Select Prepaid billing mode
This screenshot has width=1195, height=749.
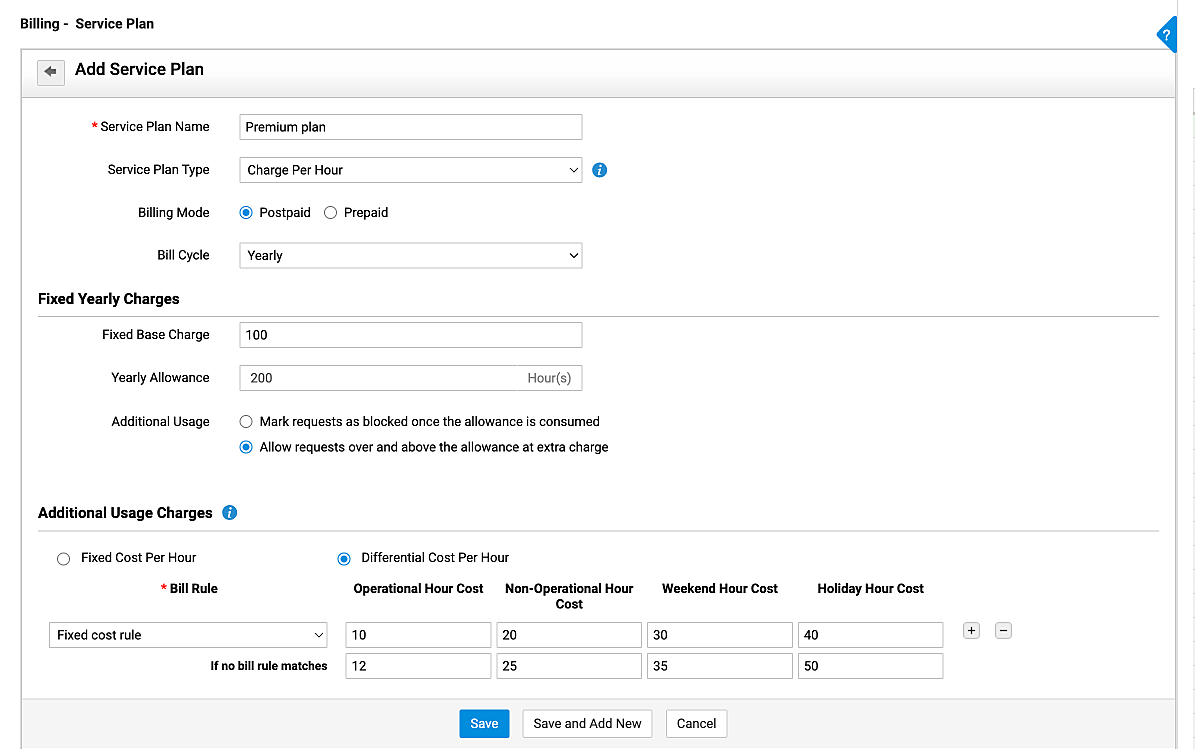(x=331, y=213)
